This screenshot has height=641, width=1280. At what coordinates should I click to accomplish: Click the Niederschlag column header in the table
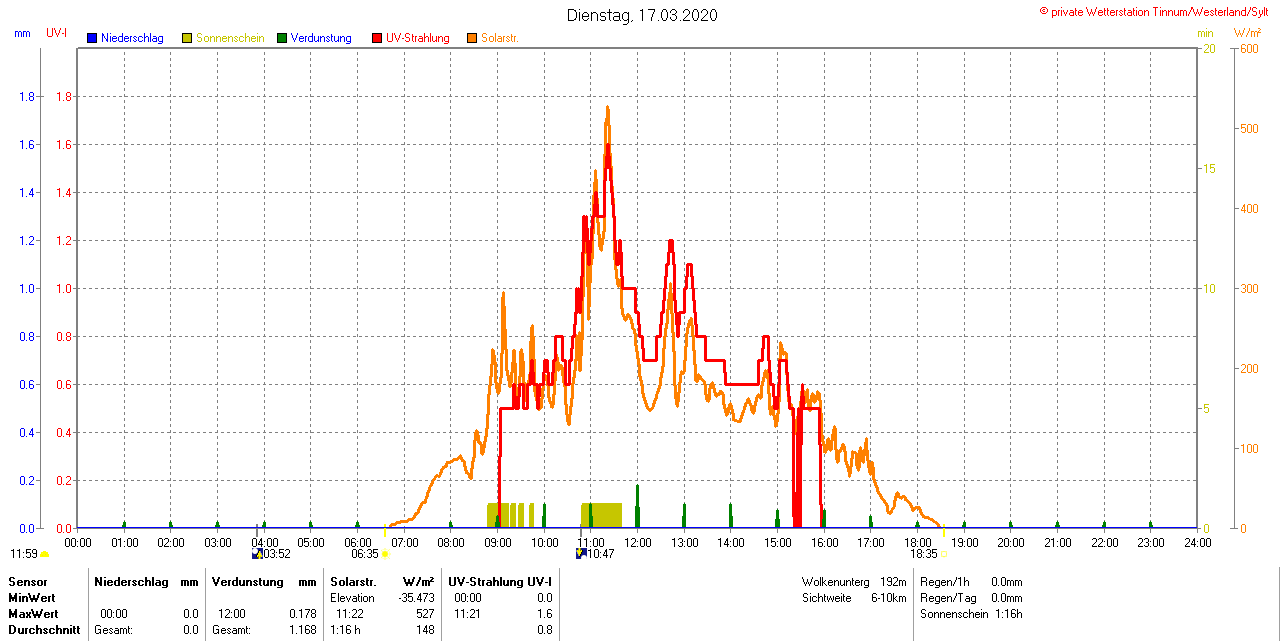[x=132, y=581]
